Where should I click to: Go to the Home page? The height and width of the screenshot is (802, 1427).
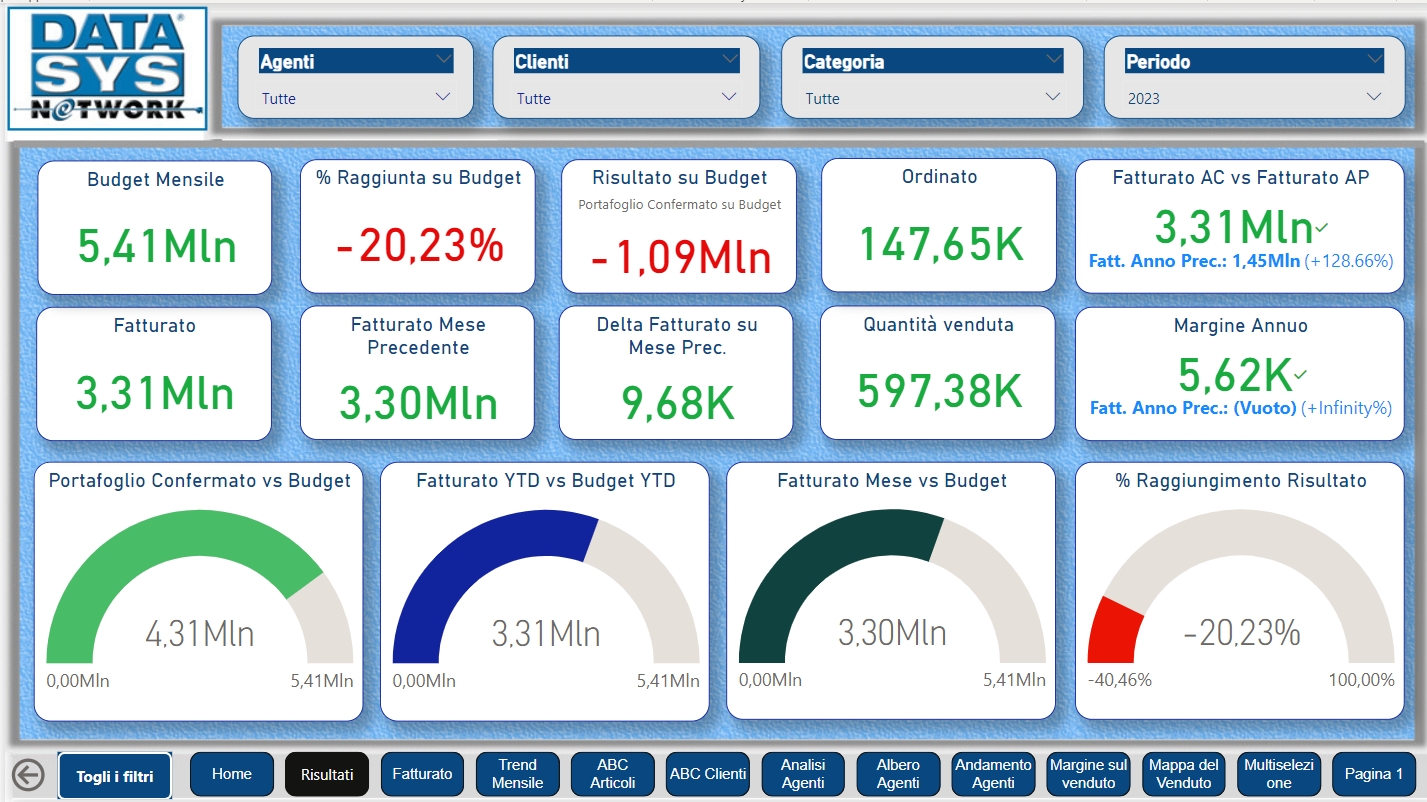pos(231,774)
